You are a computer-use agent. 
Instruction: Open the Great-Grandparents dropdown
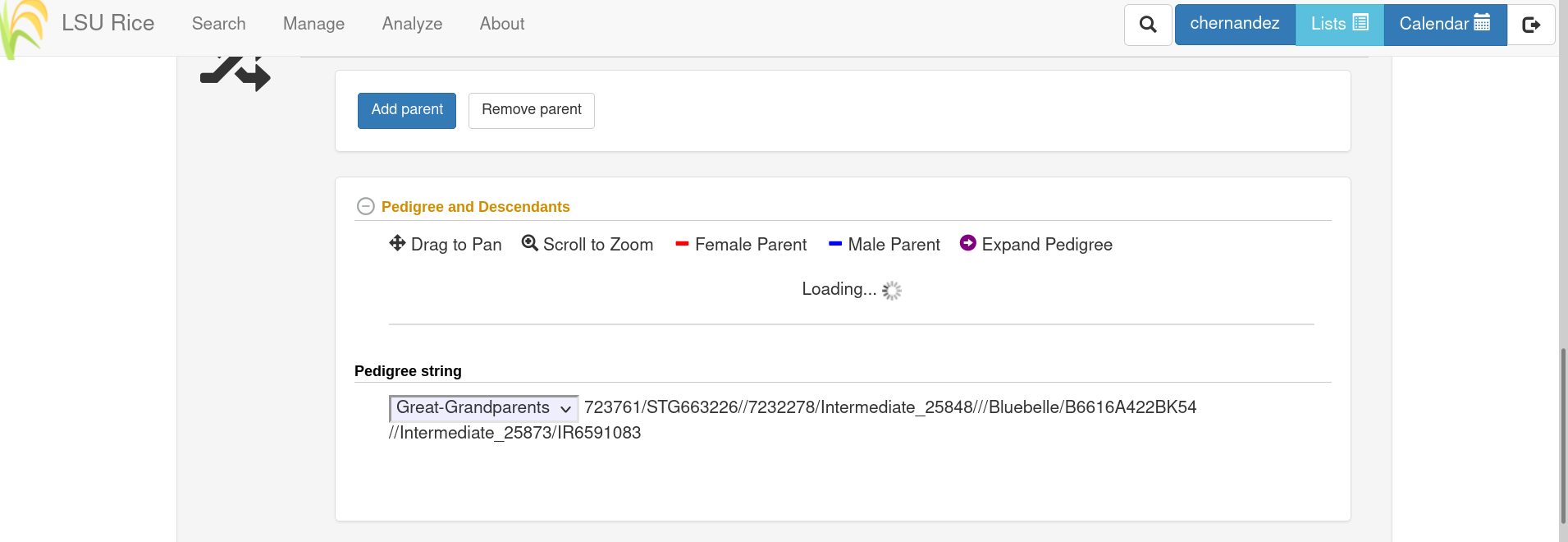[x=483, y=408]
